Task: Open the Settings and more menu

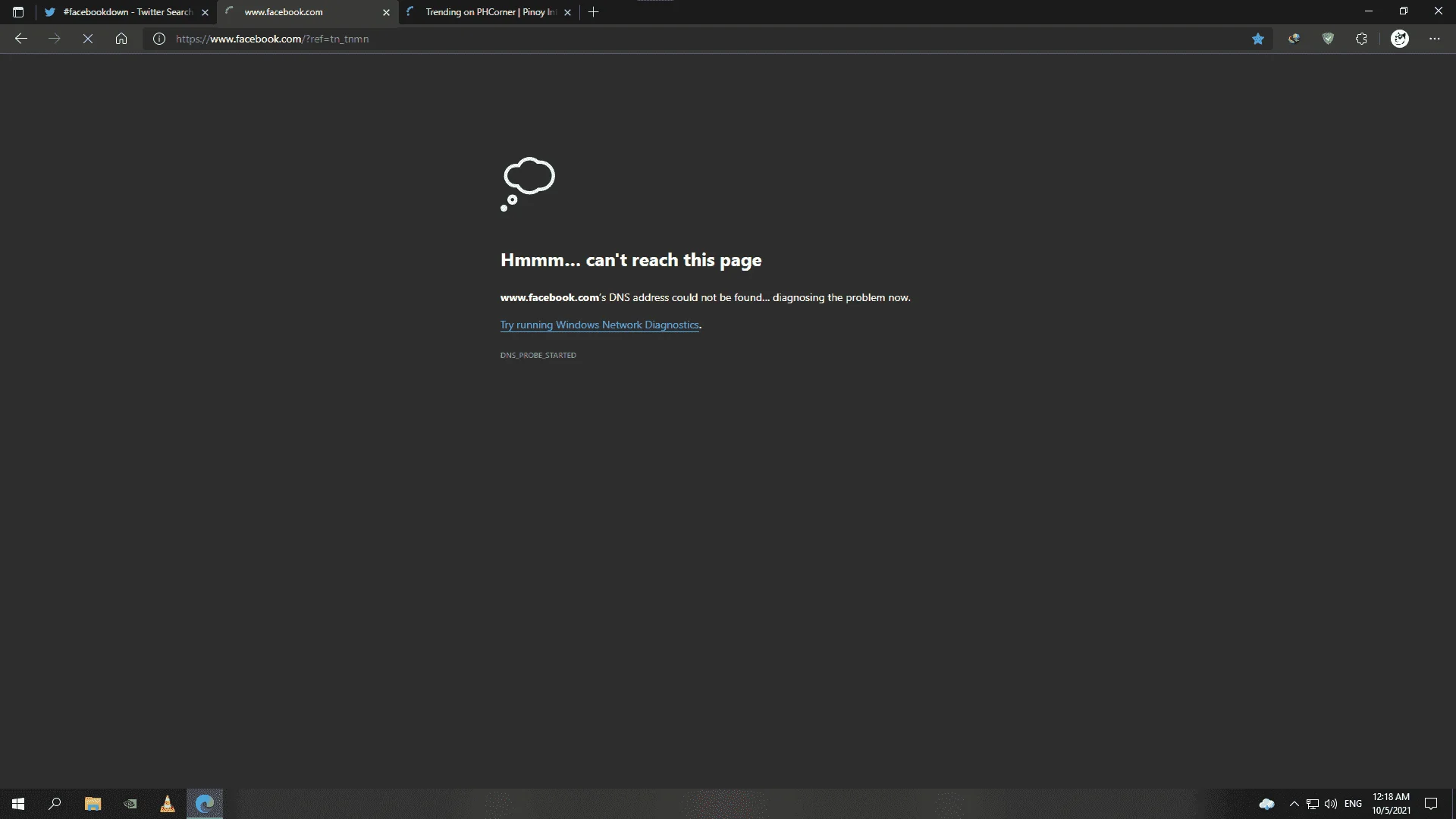Action: point(1435,39)
